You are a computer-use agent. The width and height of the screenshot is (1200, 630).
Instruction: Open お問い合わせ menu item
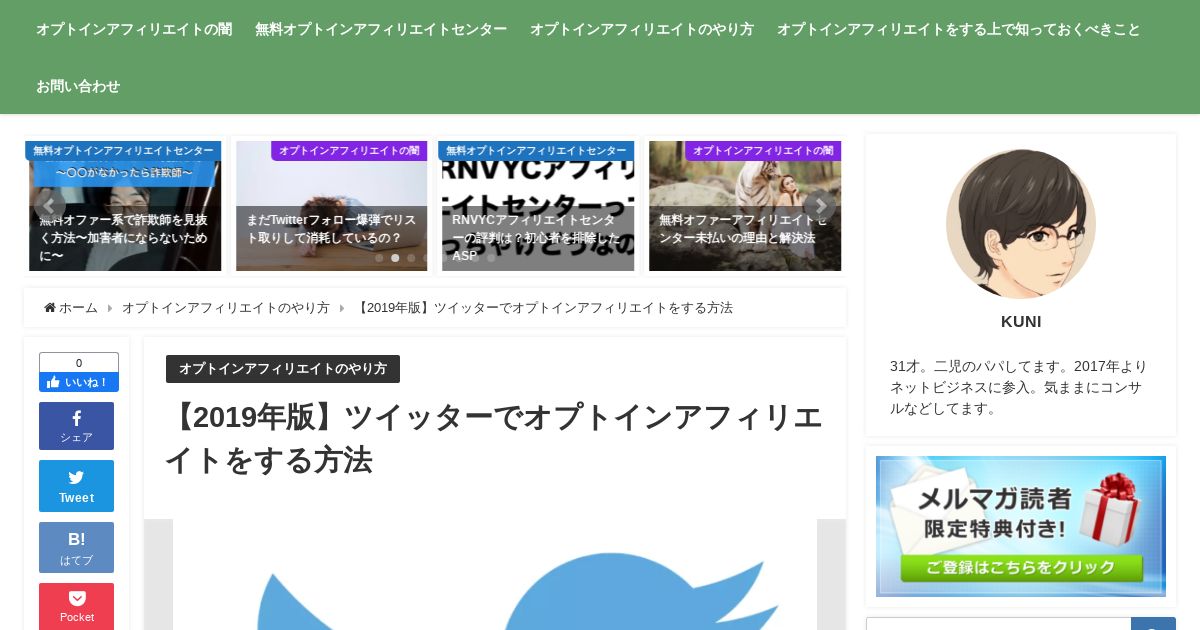[78, 86]
